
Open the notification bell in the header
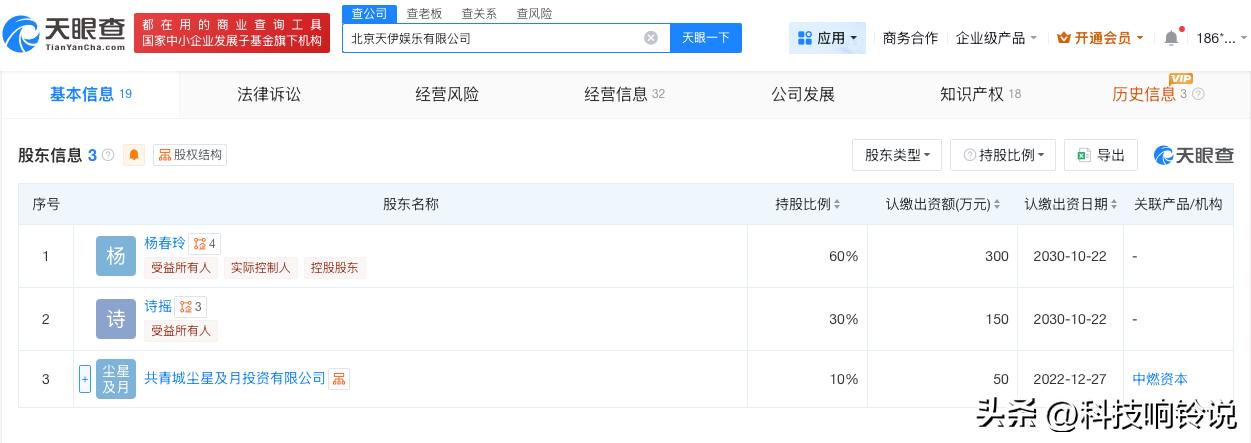tap(1171, 38)
